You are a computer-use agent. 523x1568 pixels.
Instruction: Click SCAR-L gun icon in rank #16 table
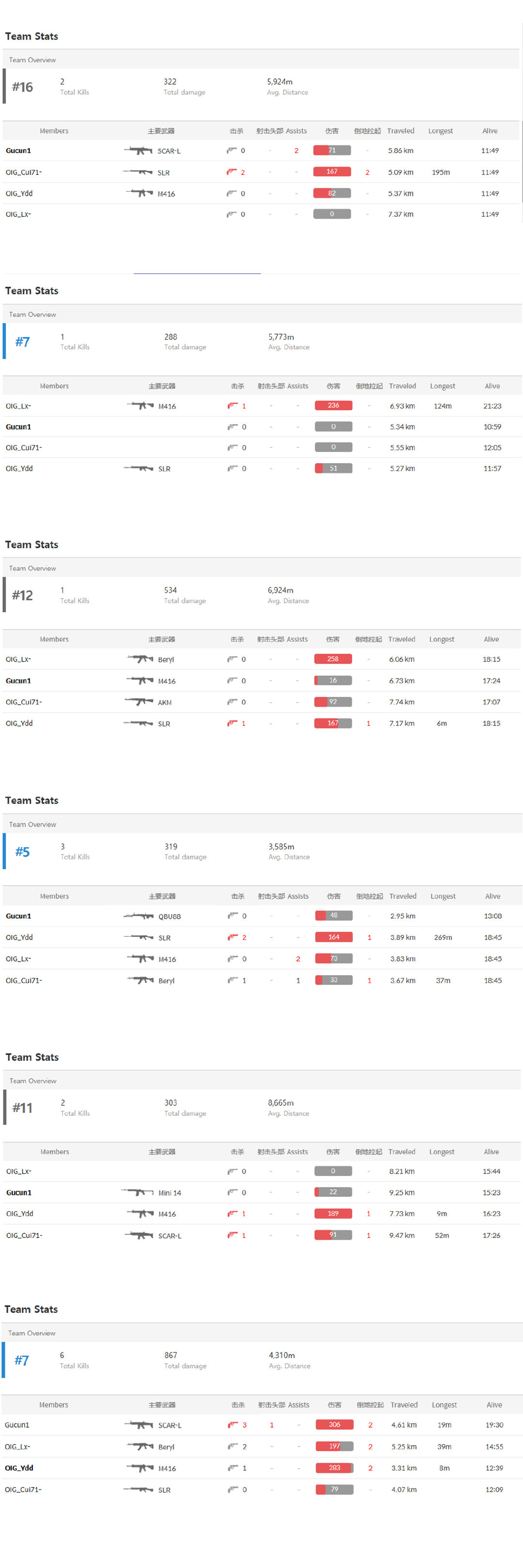(138, 151)
